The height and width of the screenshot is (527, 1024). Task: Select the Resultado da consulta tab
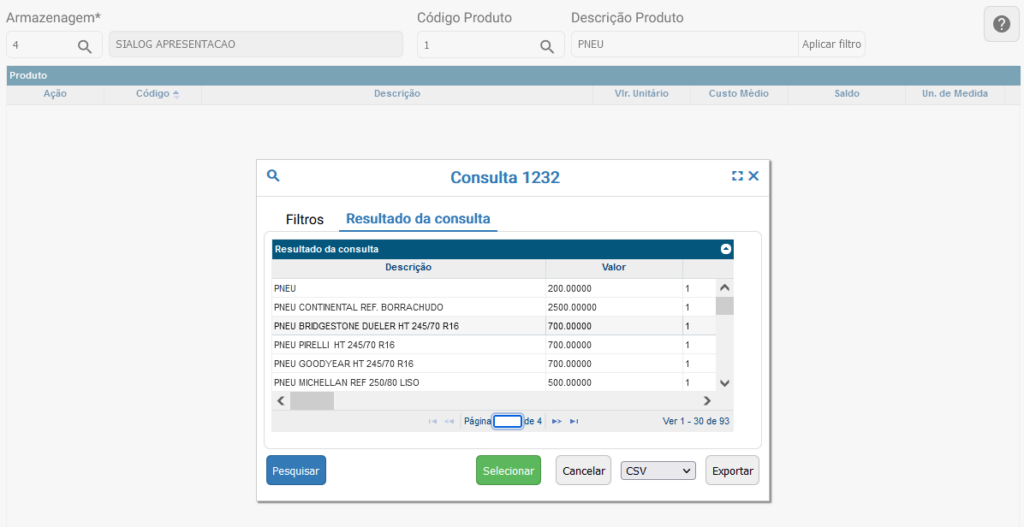[417, 219]
